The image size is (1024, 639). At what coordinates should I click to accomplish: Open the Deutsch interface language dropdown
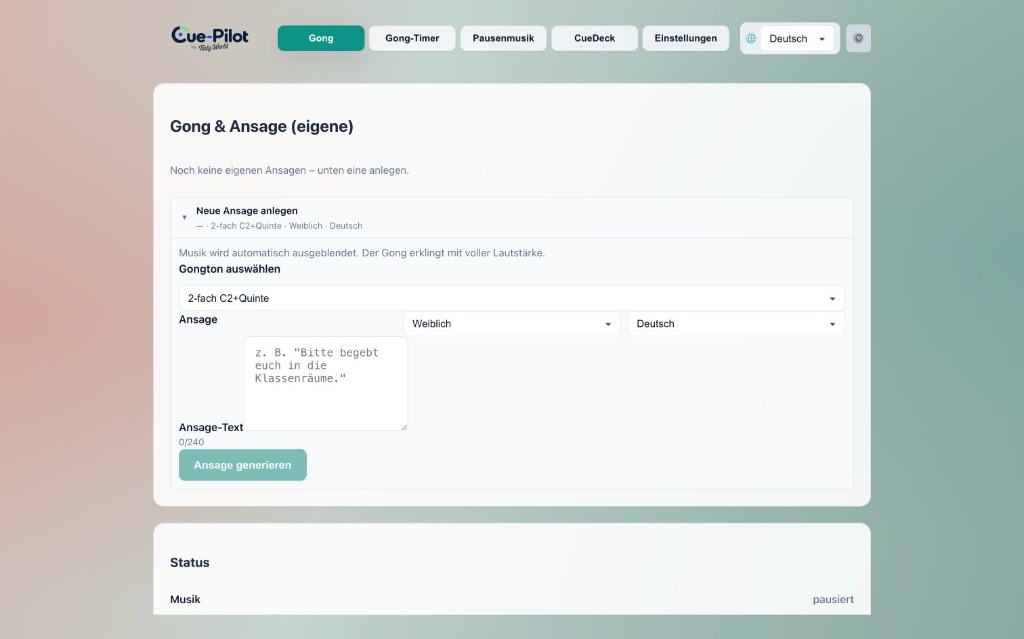797,39
